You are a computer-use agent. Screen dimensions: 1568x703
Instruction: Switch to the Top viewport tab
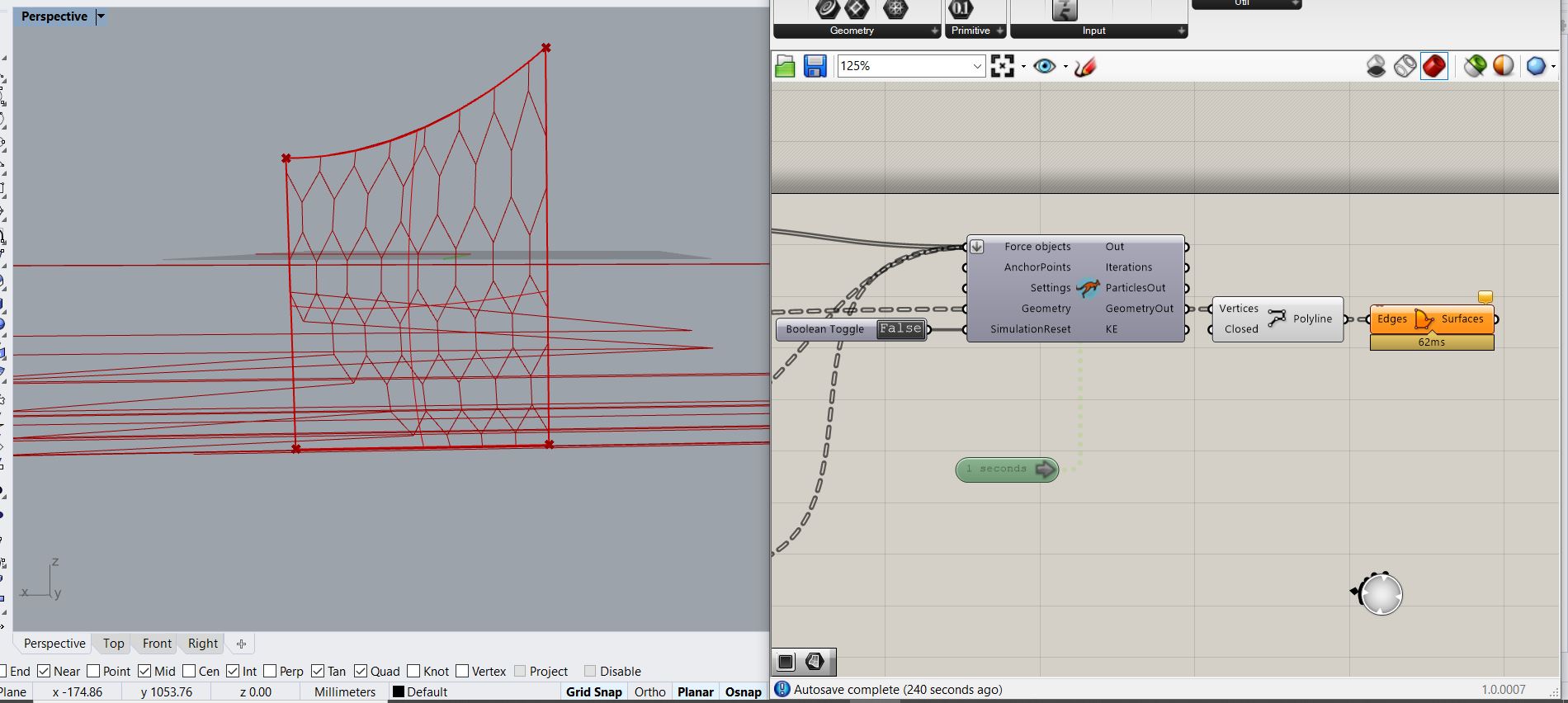tap(114, 644)
